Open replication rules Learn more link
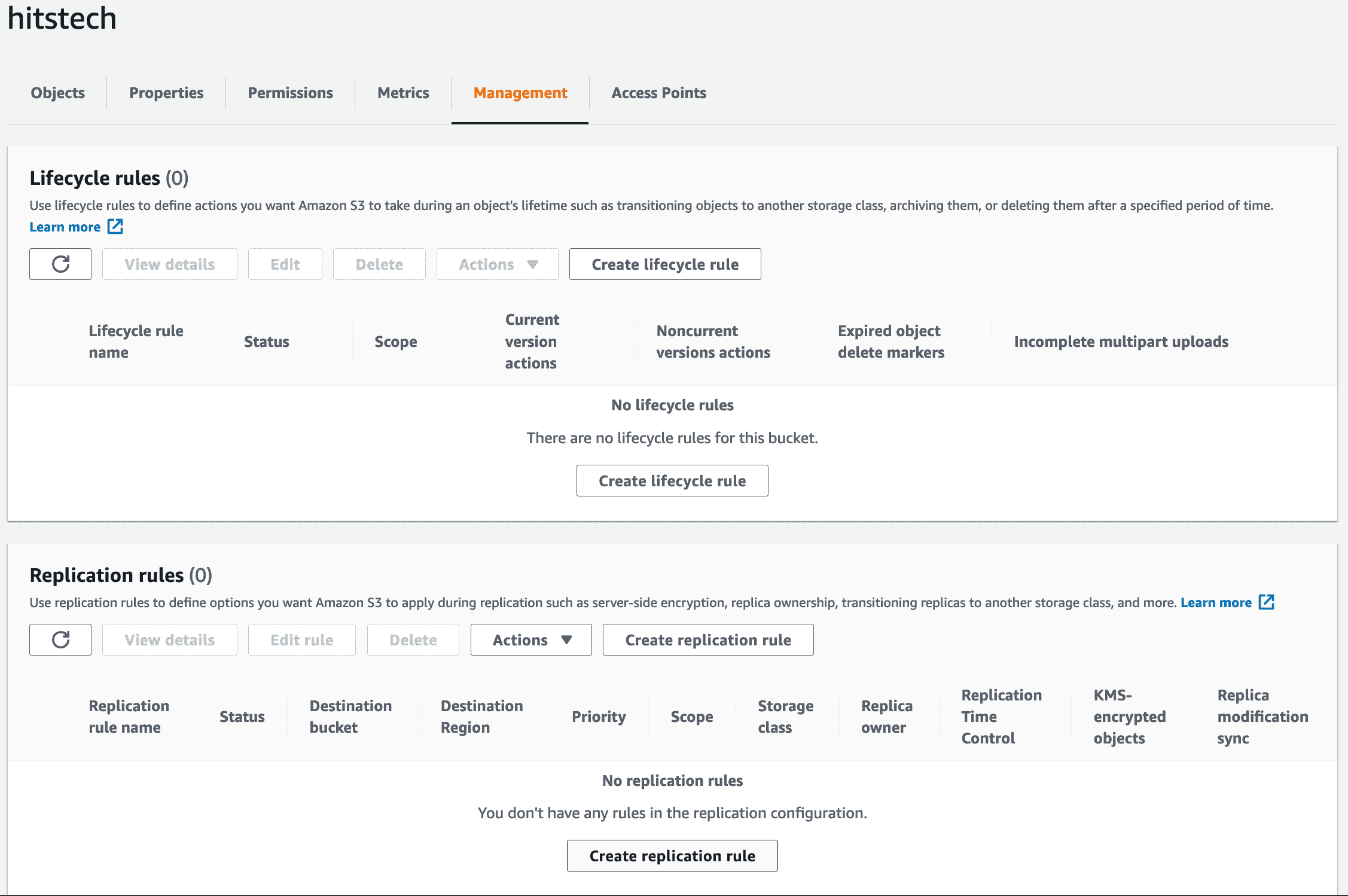The image size is (1348, 896). point(1215,602)
